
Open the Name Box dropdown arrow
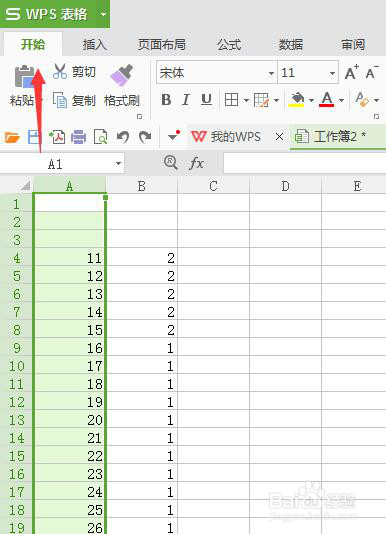pos(118,164)
